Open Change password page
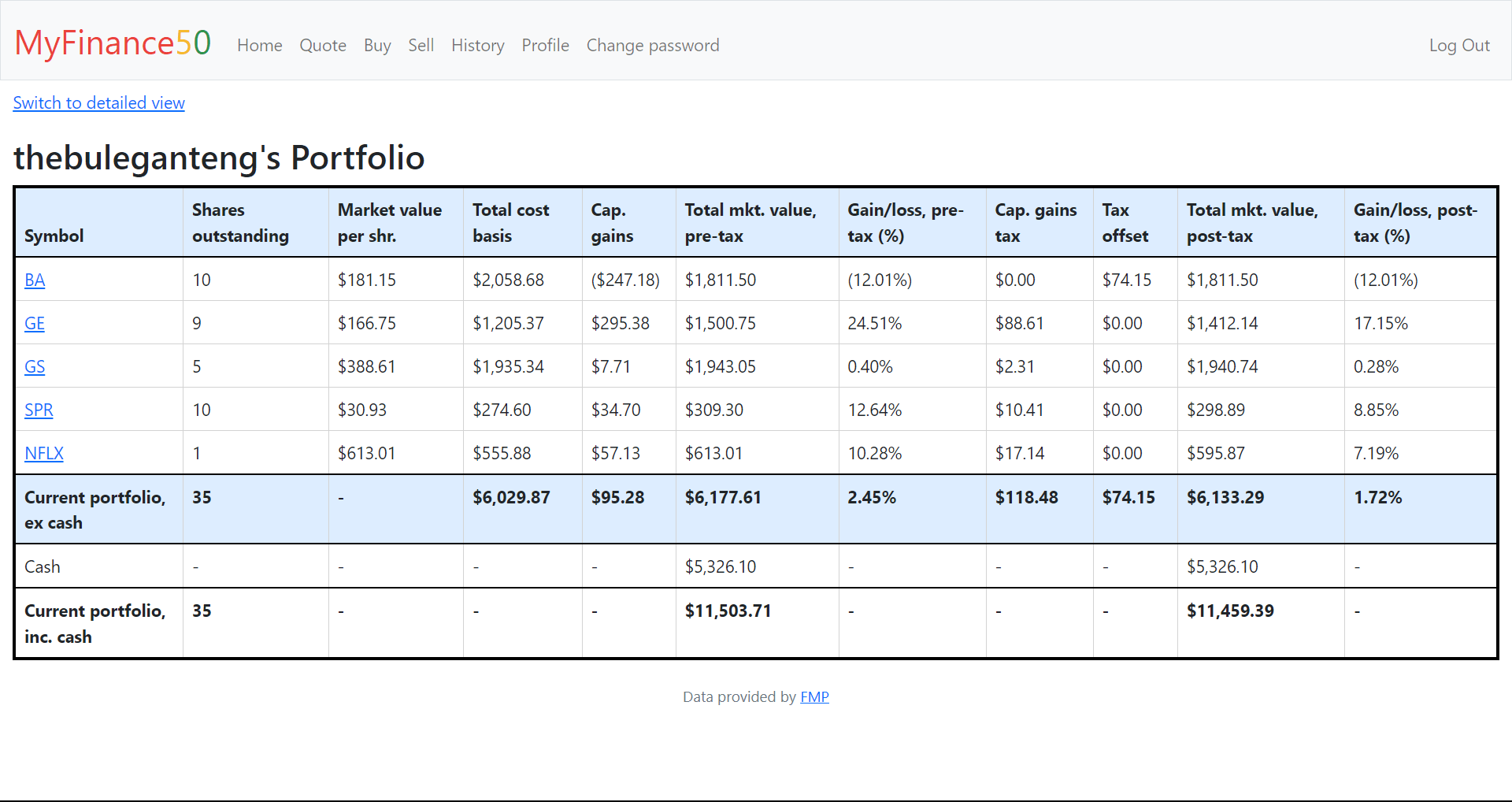The image size is (1512, 802). 653,46
